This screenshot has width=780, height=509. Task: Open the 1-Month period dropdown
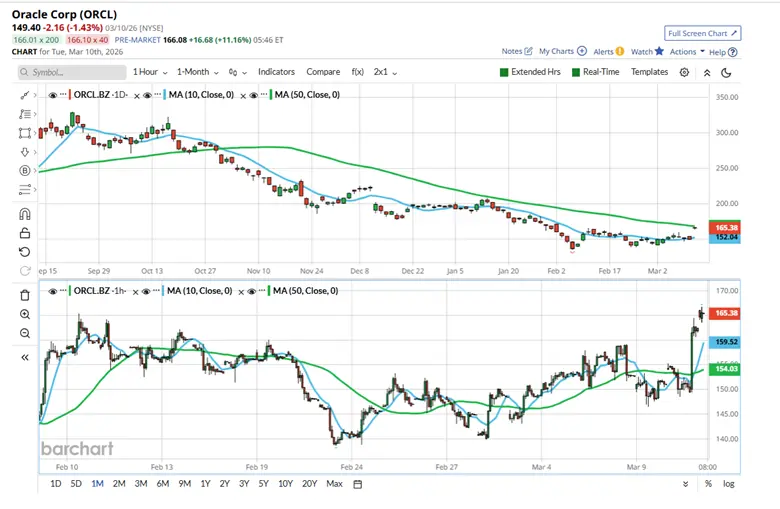pyautogui.click(x=197, y=72)
